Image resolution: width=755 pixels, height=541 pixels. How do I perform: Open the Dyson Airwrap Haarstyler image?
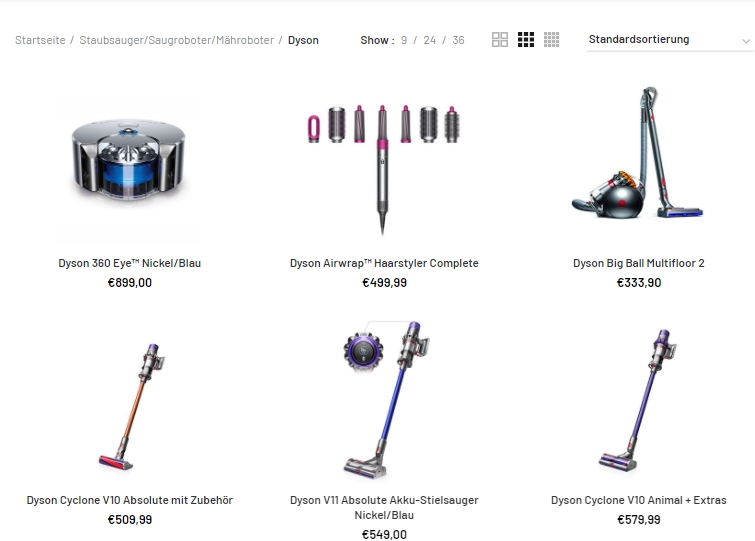point(384,167)
